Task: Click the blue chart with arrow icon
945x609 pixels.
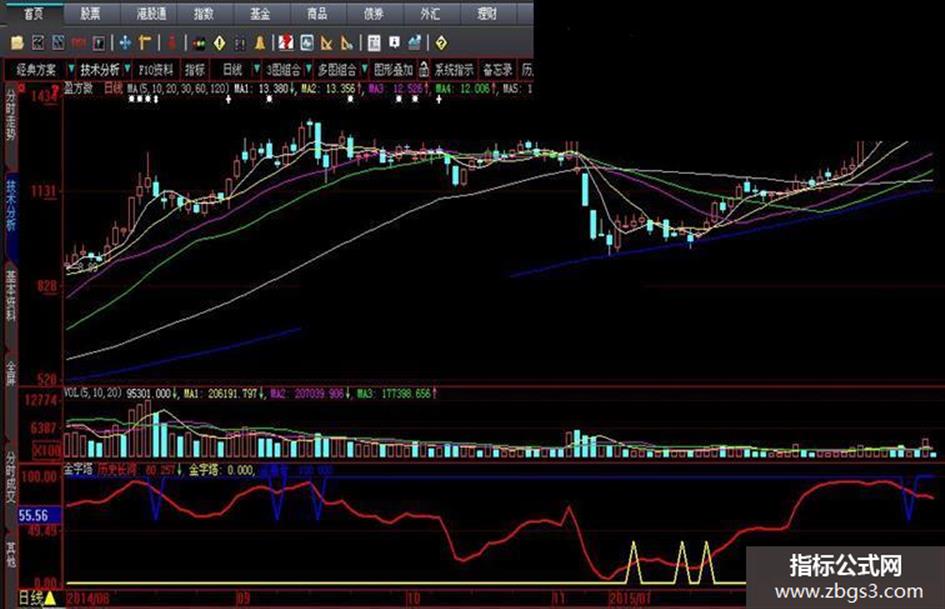Action: (x=415, y=42)
